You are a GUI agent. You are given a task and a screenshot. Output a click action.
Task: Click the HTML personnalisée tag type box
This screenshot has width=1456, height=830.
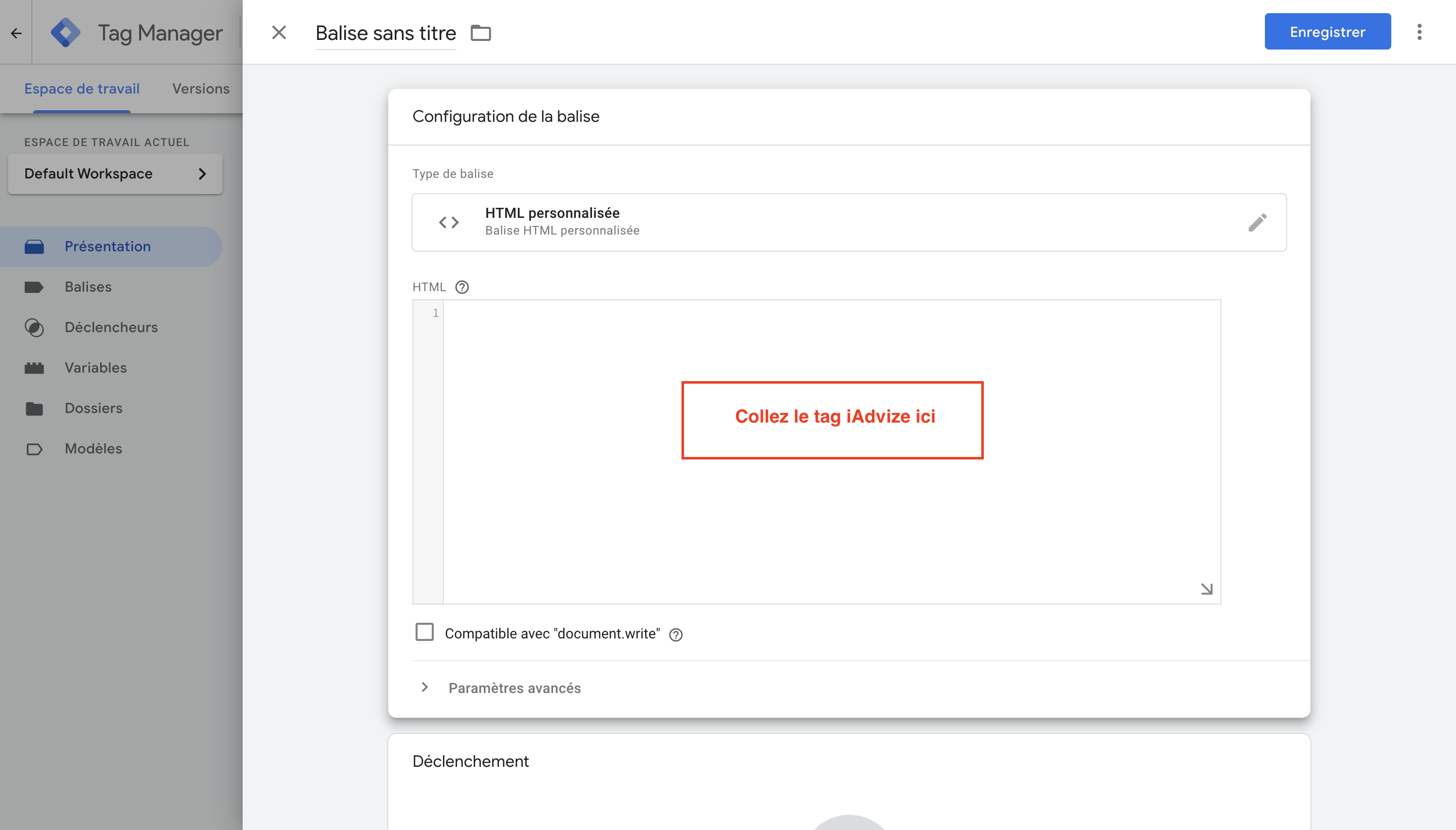coord(849,222)
